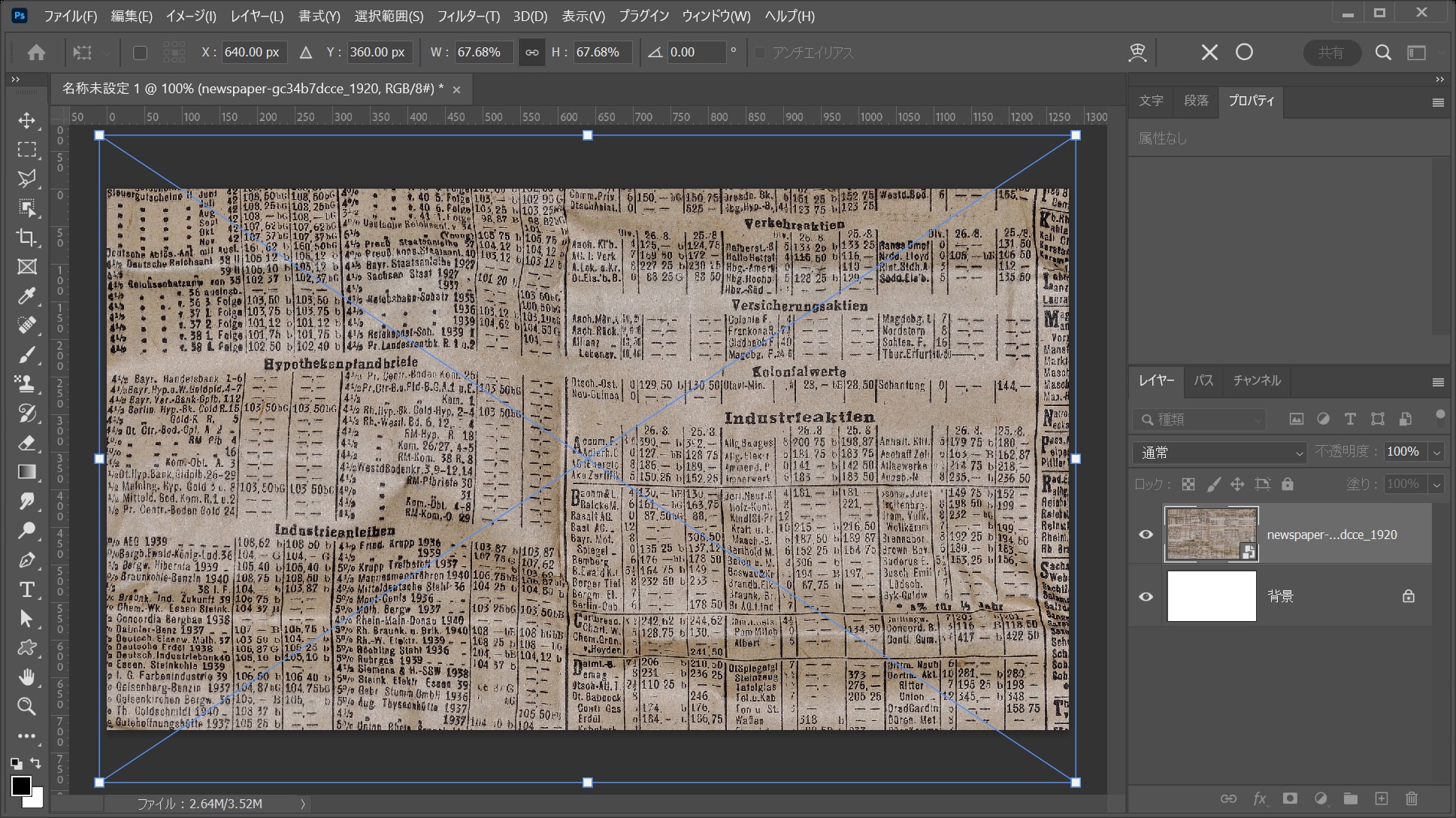The height and width of the screenshot is (818, 1456).
Task: Open the Edit Toolbar ellipsis menu
Action: tap(27, 736)
